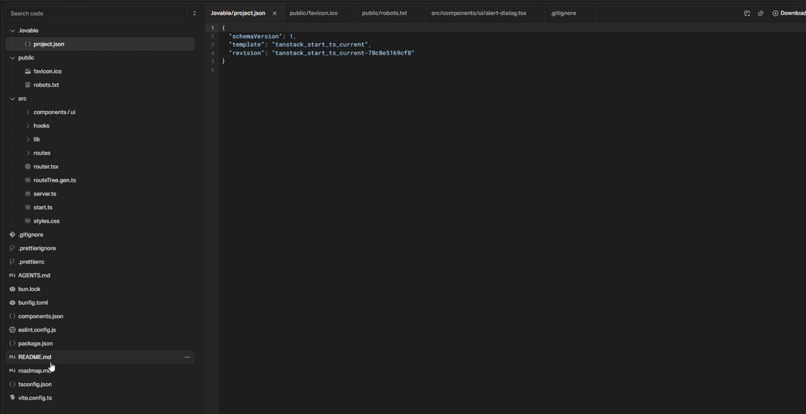Click the markdown icon beside AGENTS.md
This screenshot has width=806, height=414.
point(12,276)
